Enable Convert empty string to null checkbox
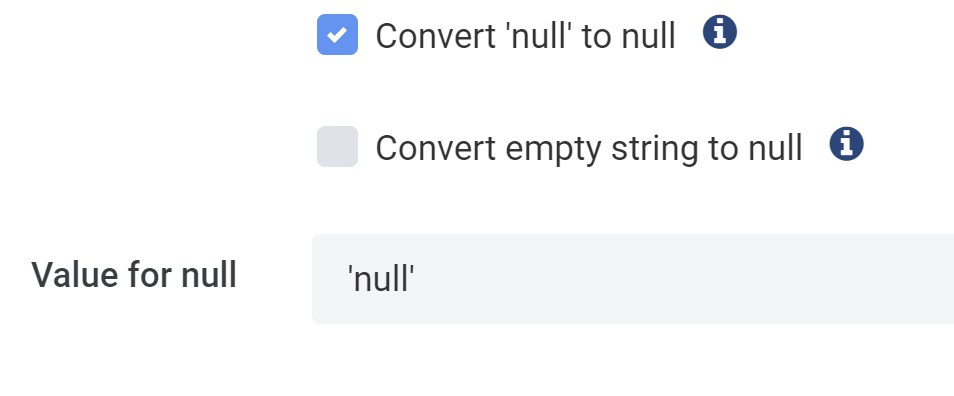This screenshot has height=396, width=954. tap(338, 147)
